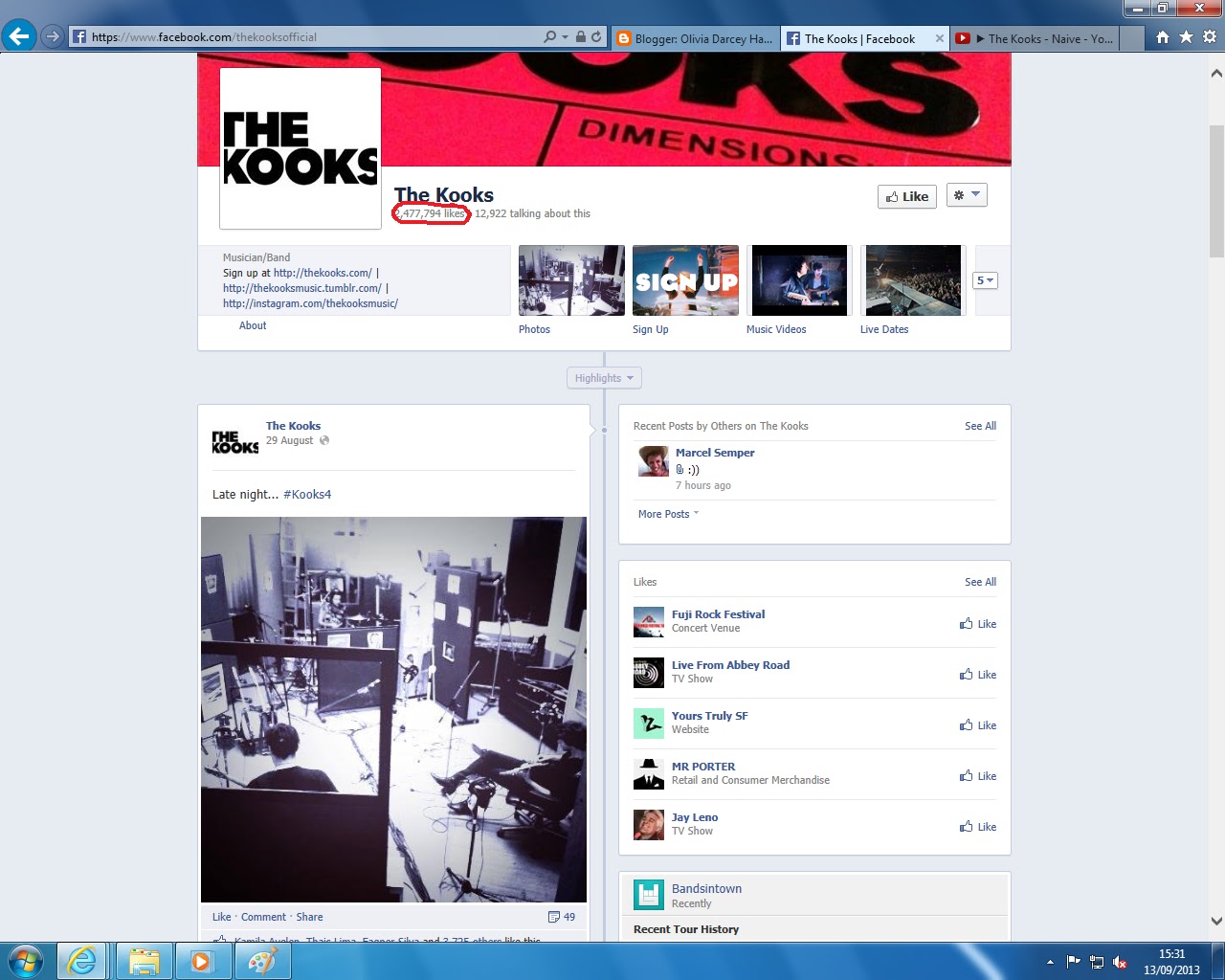Click the public globe icon on post
This screenshot has width=1225, height=980.
point(324,440)
